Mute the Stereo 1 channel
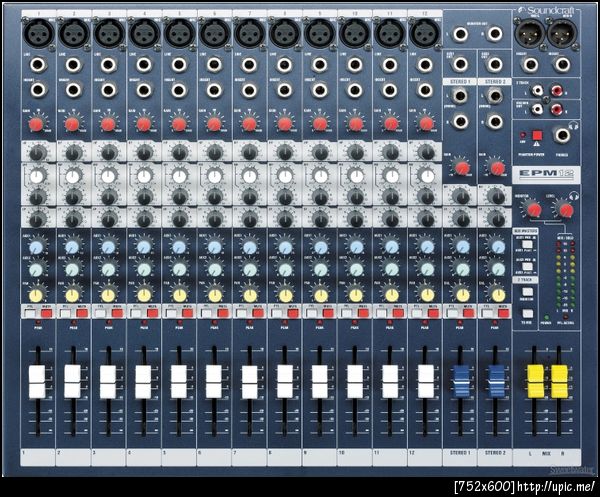 point(469,314)
